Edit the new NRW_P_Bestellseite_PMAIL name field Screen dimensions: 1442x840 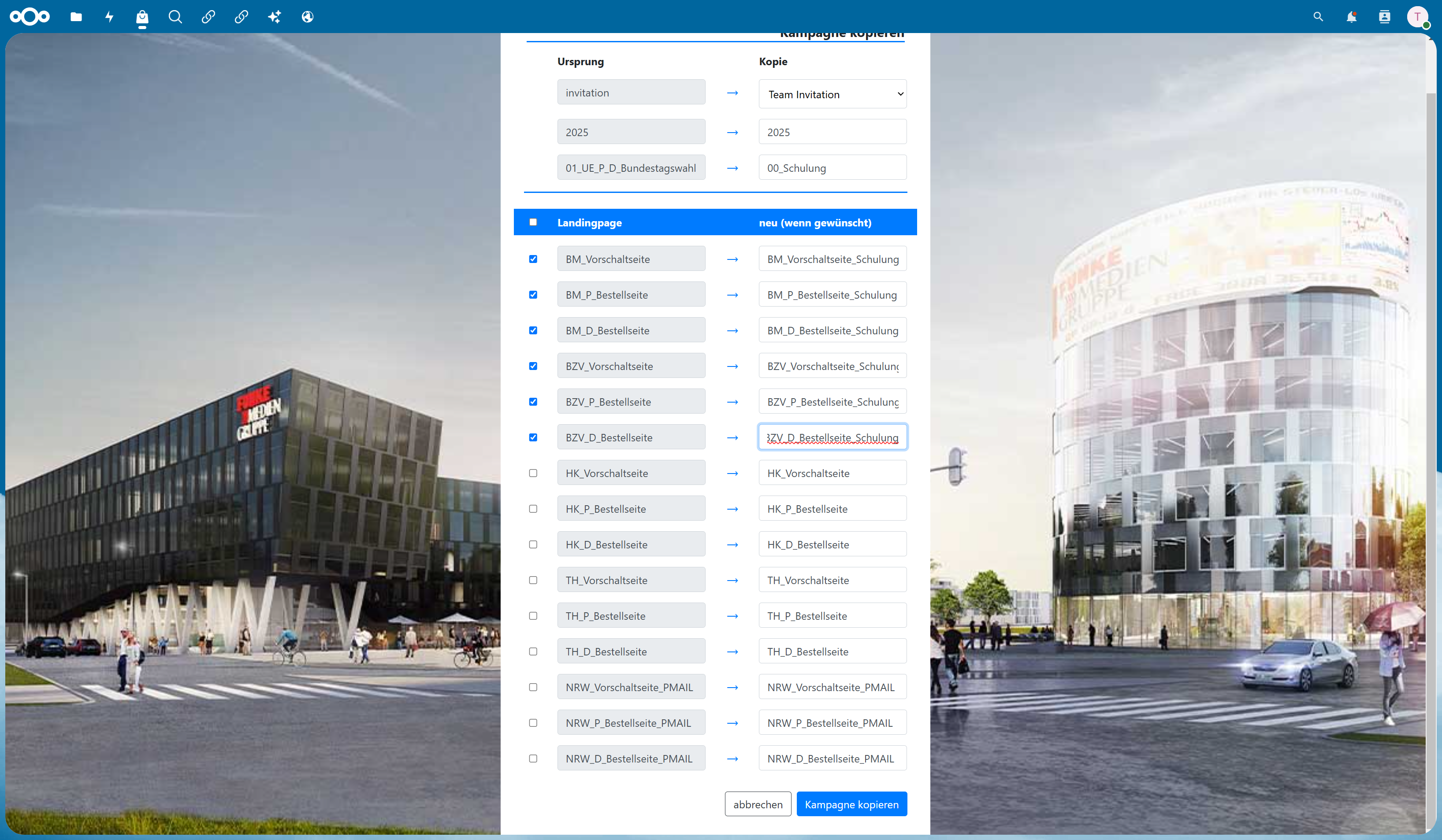832,723
